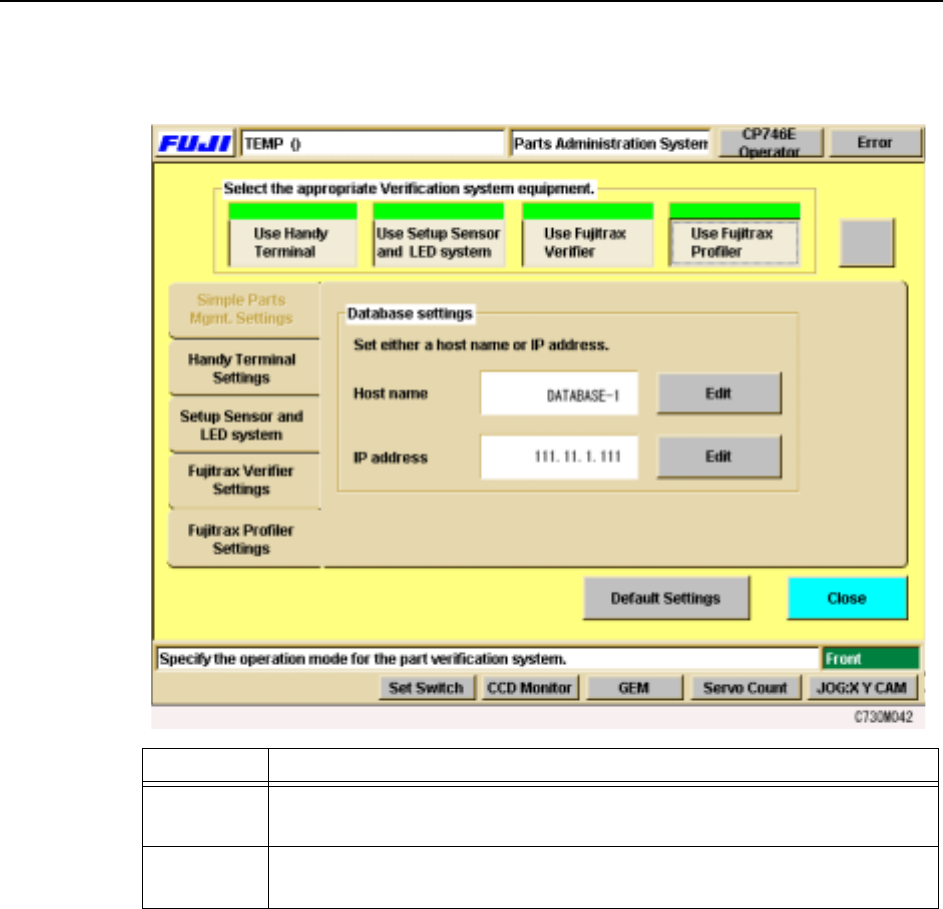Switch to Setup Sensor and LED system tab
Screen dimensions: 943x909
pyautogui.click(x=243, y=425)
